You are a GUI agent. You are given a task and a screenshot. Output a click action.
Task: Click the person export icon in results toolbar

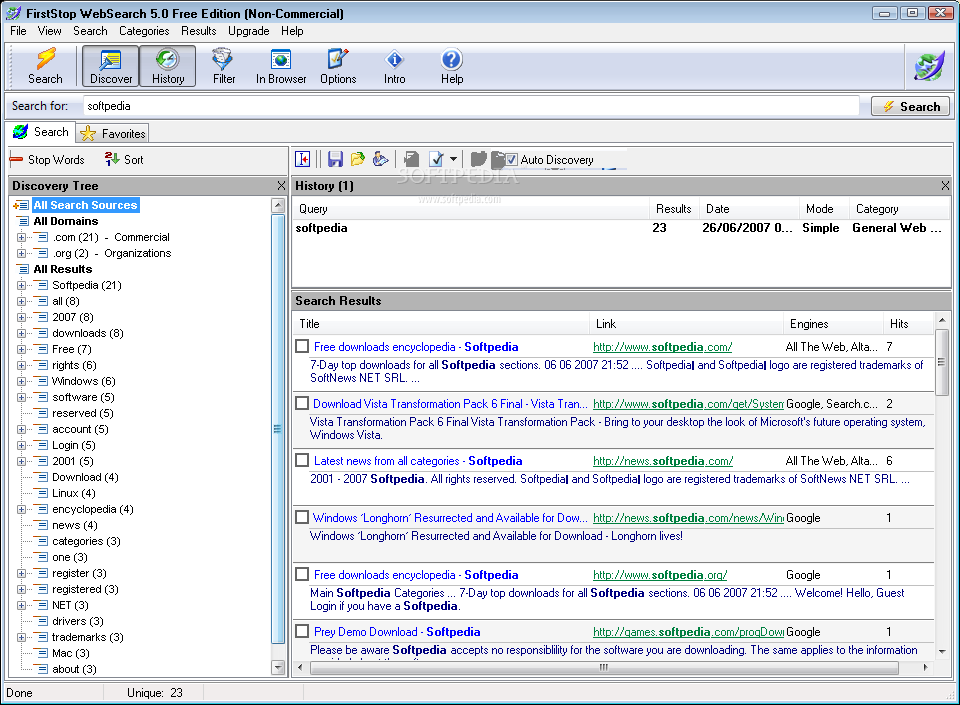coord(380,159)
